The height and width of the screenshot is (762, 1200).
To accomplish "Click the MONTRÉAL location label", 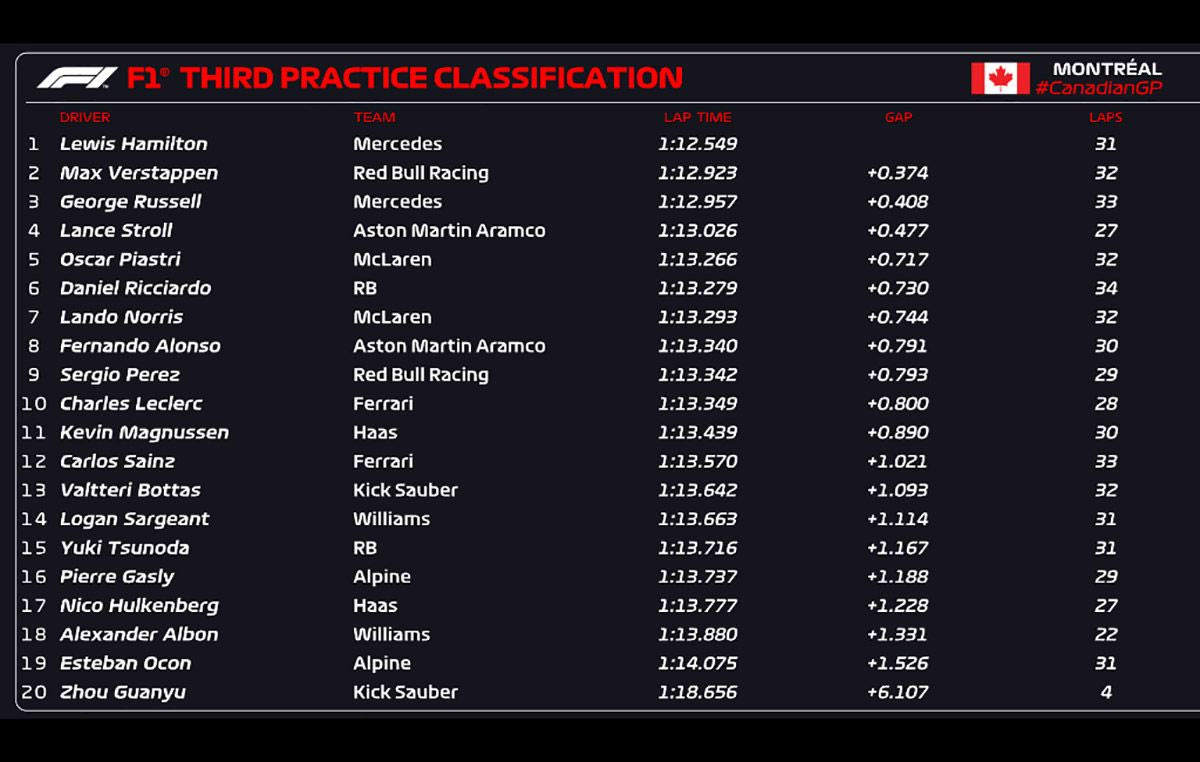I will [x=1107, y=69].
